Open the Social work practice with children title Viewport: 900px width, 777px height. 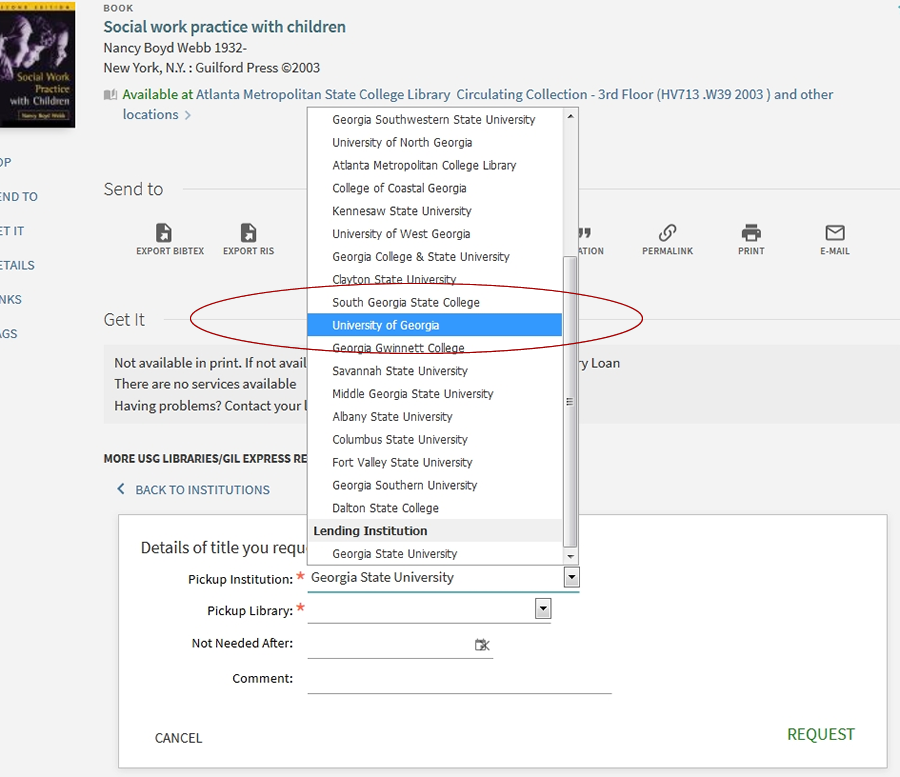tap(224, 27)
